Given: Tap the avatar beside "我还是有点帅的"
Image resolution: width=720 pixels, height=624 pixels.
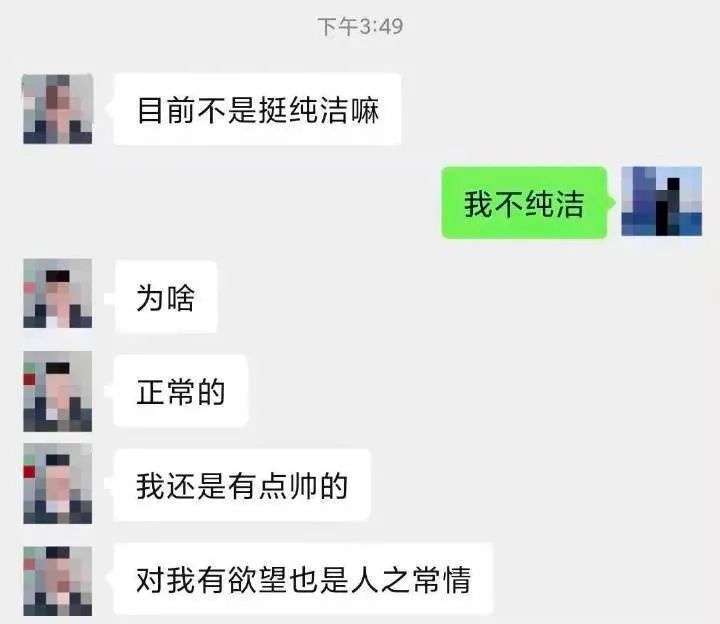Looking at the screenshot, I should coord(58,484).
